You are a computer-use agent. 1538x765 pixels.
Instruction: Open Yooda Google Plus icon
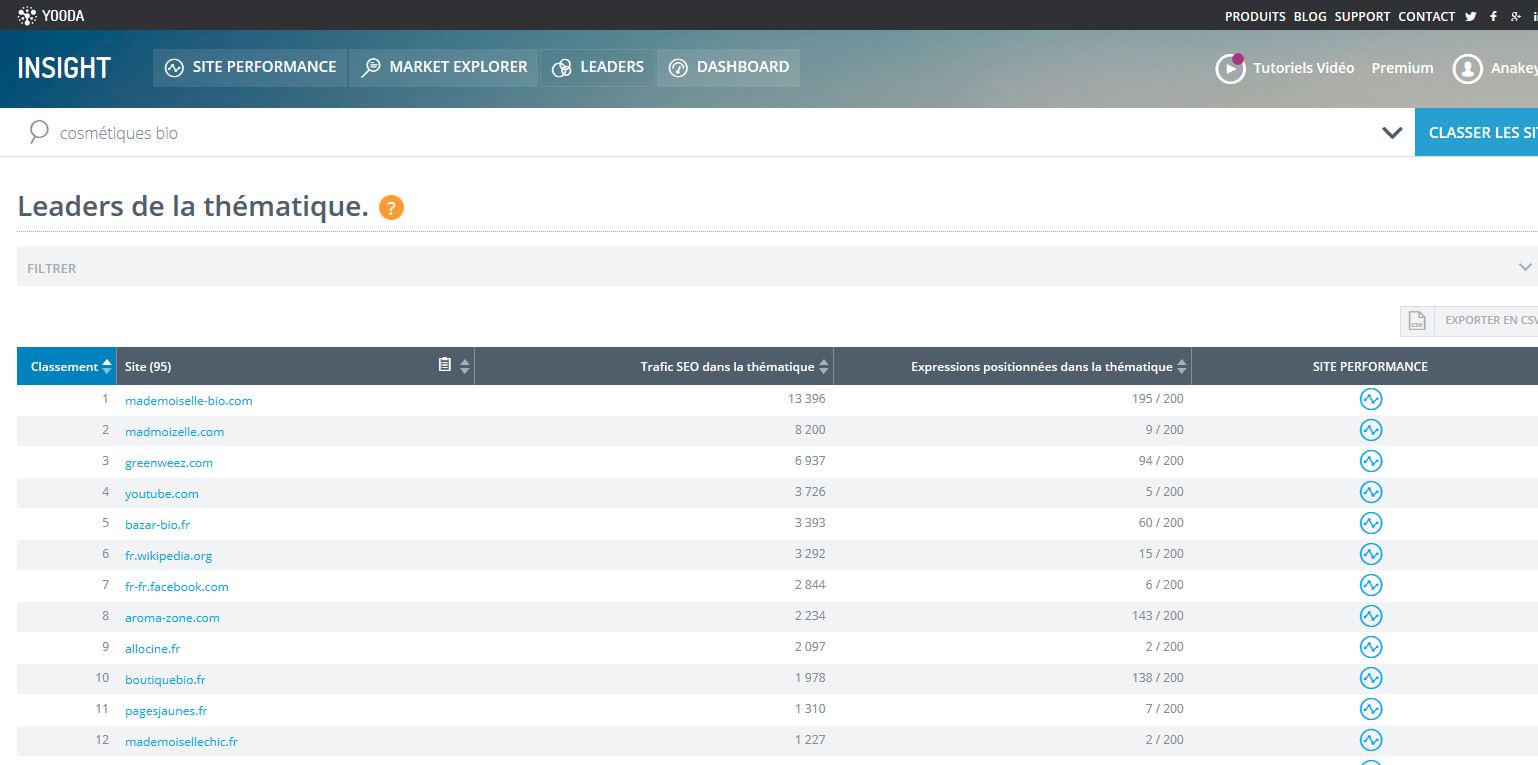tap(1517, 16)
